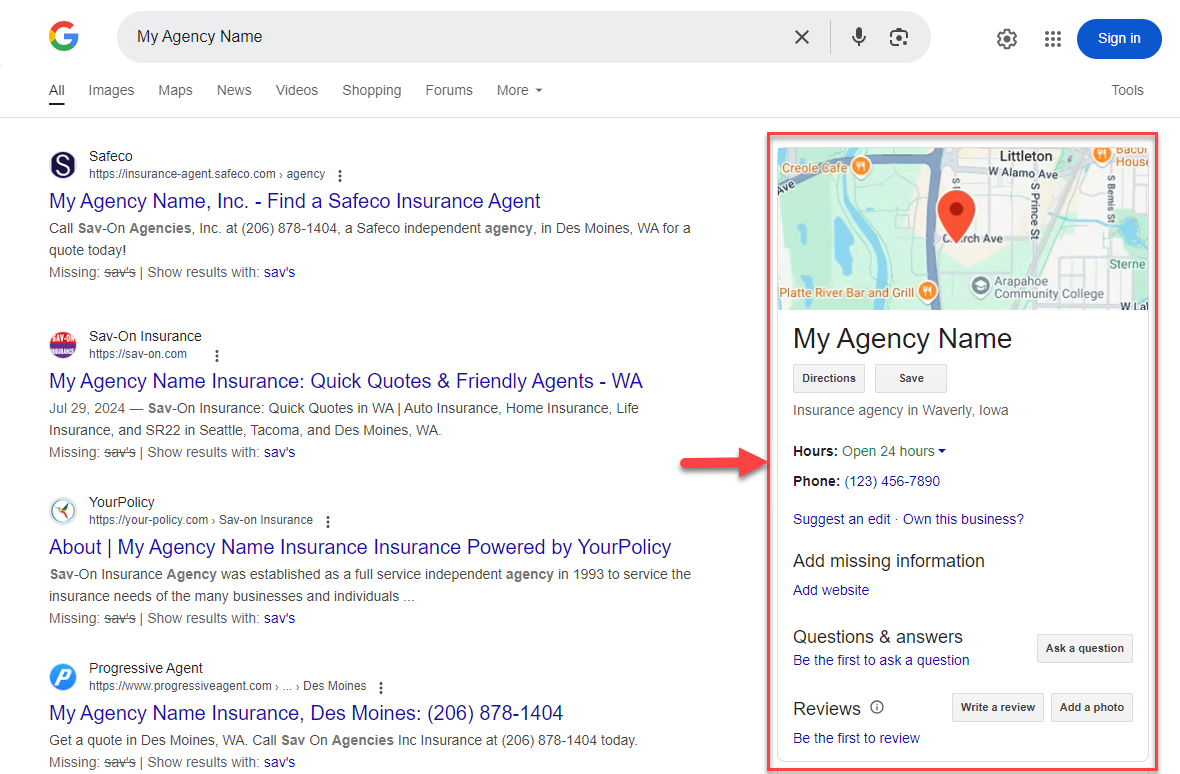Click My Agency Name panel heading
Image resolution: width=1180 pixels, height=774 pixels.
point(902,339)
